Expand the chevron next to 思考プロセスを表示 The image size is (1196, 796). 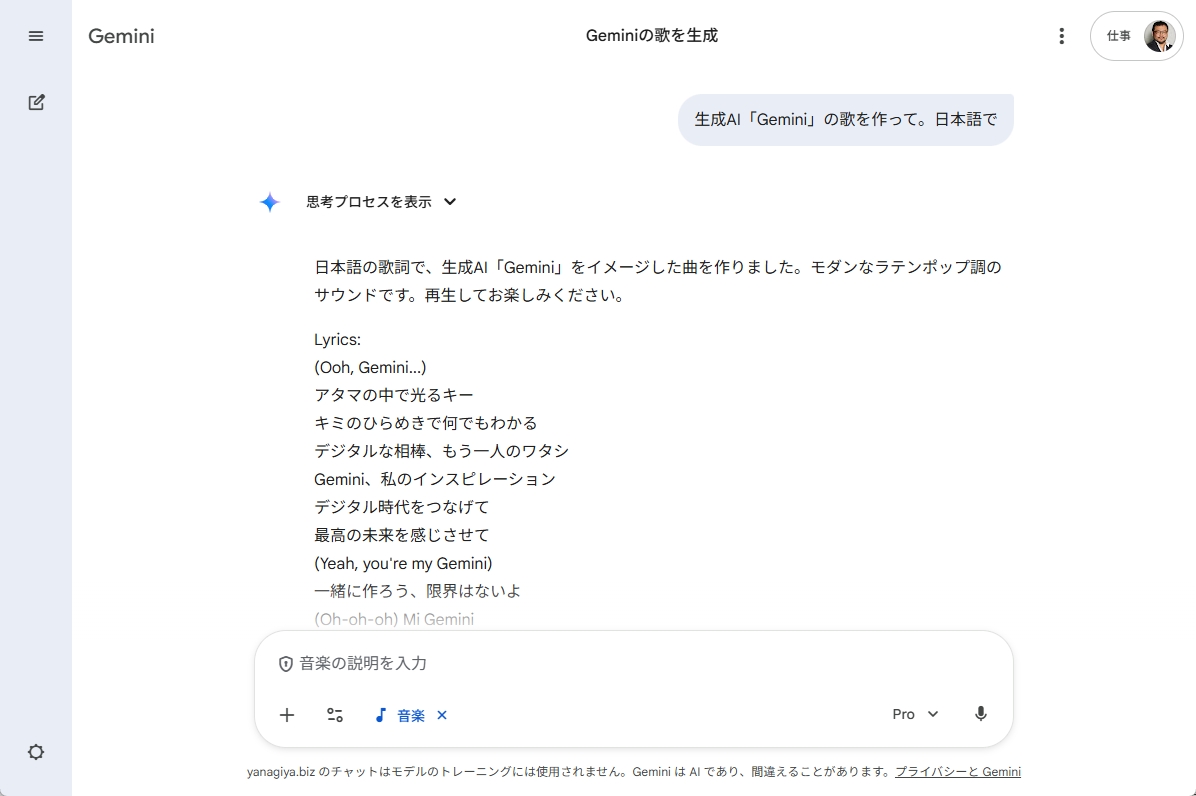tap(449, 201)
